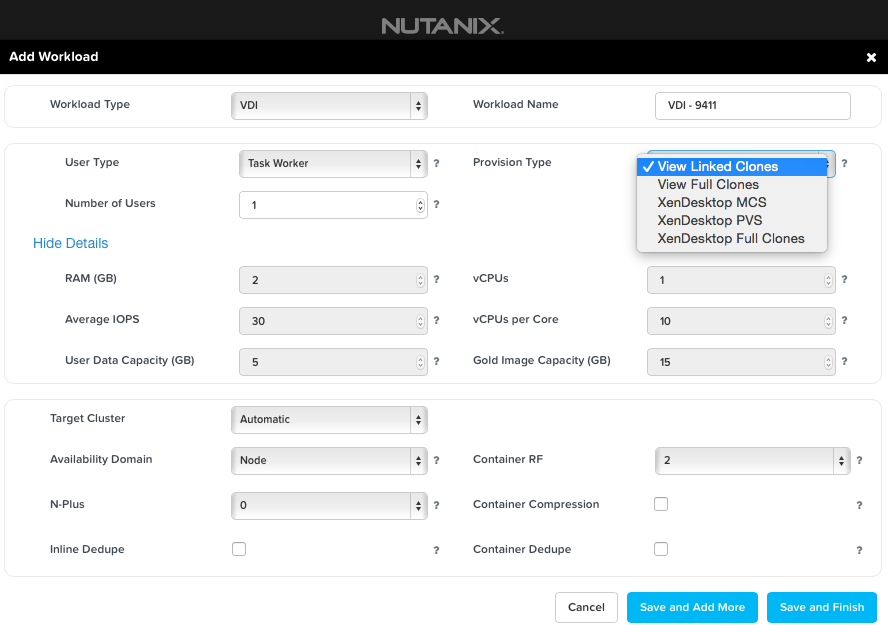Click the Hide Details link
Image resolution: width=888 pixels, height=625 pixels.
click(x=70, y=243)
